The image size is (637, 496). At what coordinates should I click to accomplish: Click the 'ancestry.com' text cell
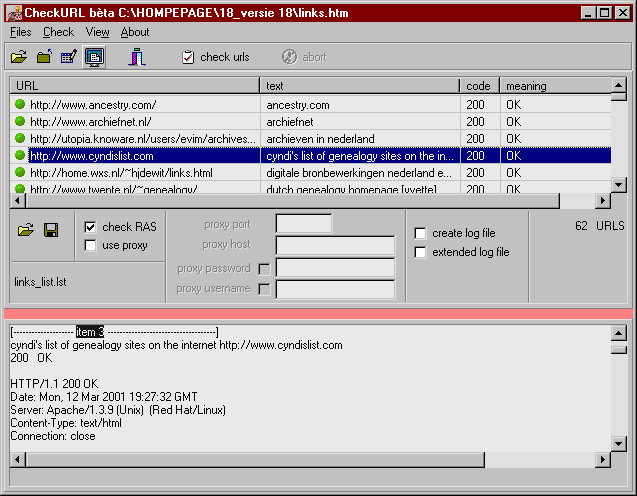pyautogui.click(x=298, y=105)
